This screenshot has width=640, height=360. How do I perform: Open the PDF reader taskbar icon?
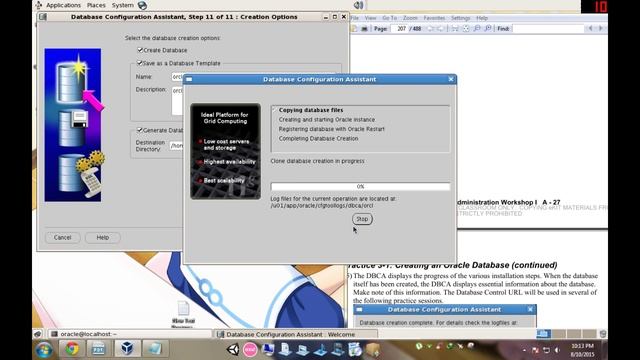click(x=98, y=349)
